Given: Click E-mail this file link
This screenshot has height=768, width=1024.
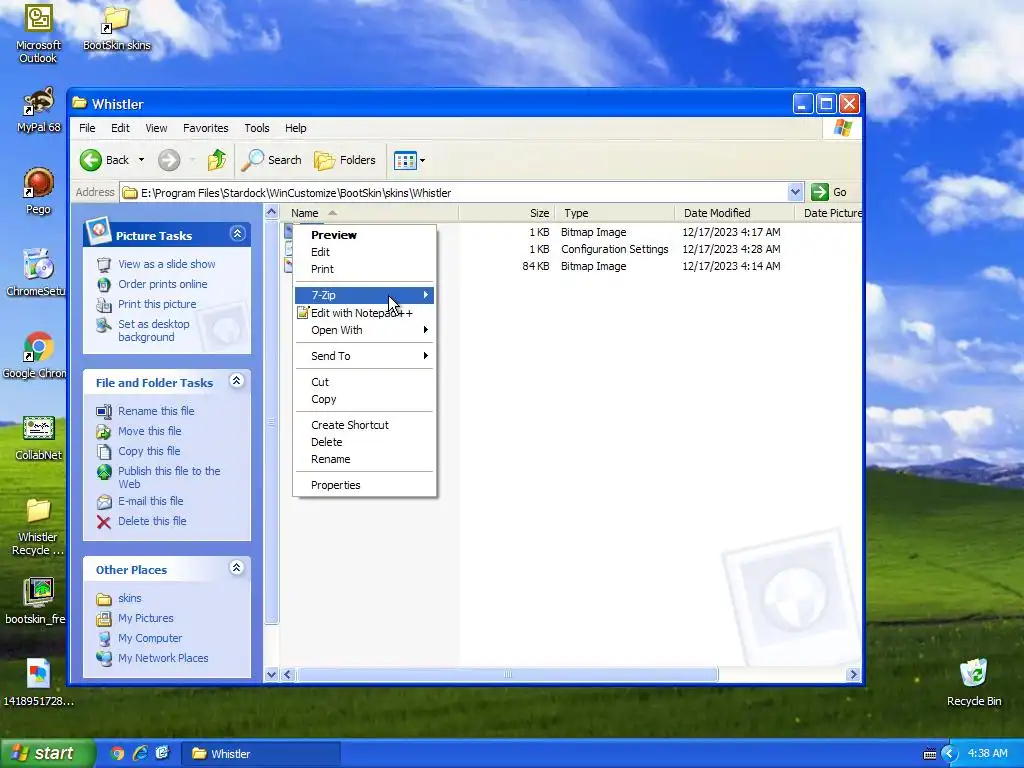Looking at the screenshot, I should 150,501.
